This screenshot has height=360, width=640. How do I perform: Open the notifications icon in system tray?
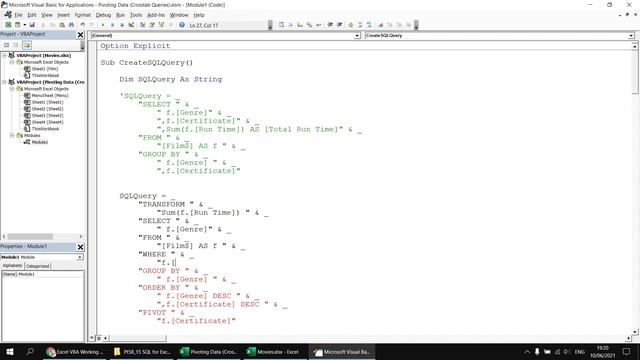pyautogui.click(x=627, y=351)
